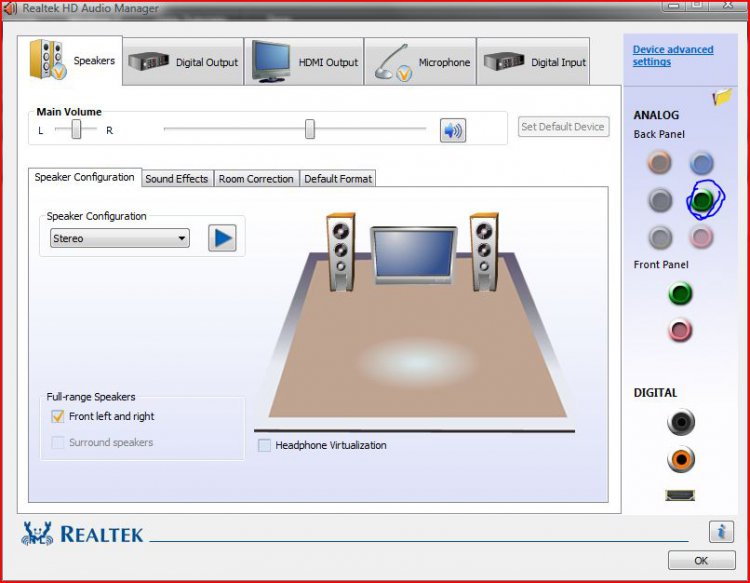This screenshot has width=750, height=583.
Task: Toggle Front left and right checkbox
Action: [x=57, y=416]
